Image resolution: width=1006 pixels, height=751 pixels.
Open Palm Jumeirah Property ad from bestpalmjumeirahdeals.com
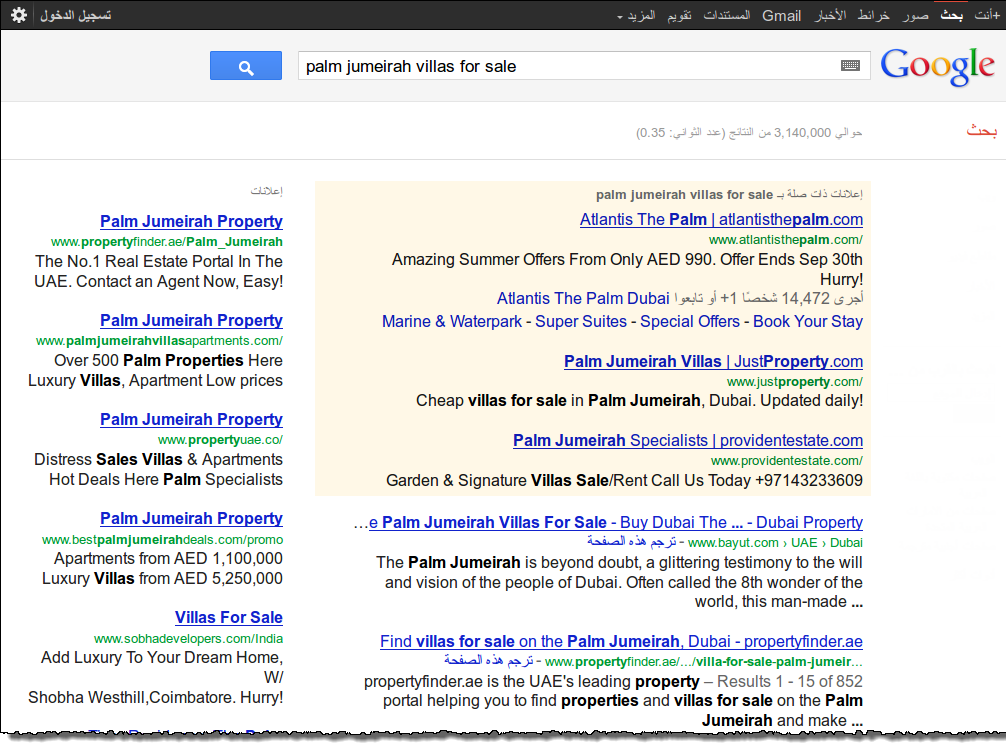[x=191, y=518]
